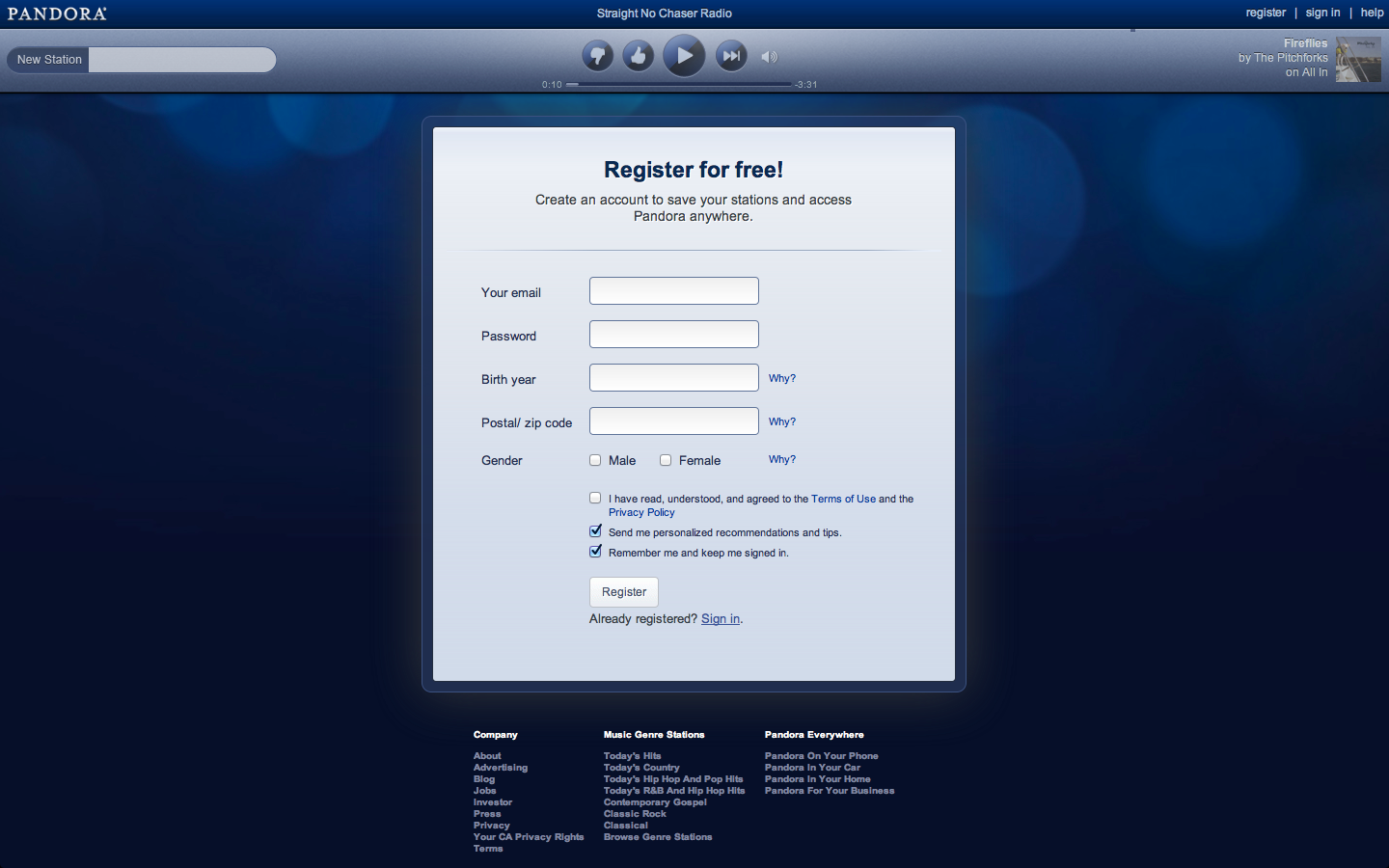1389x868 pixels.
Task: Open Contemporary Gospel station
Action: [x=655, y=802]
